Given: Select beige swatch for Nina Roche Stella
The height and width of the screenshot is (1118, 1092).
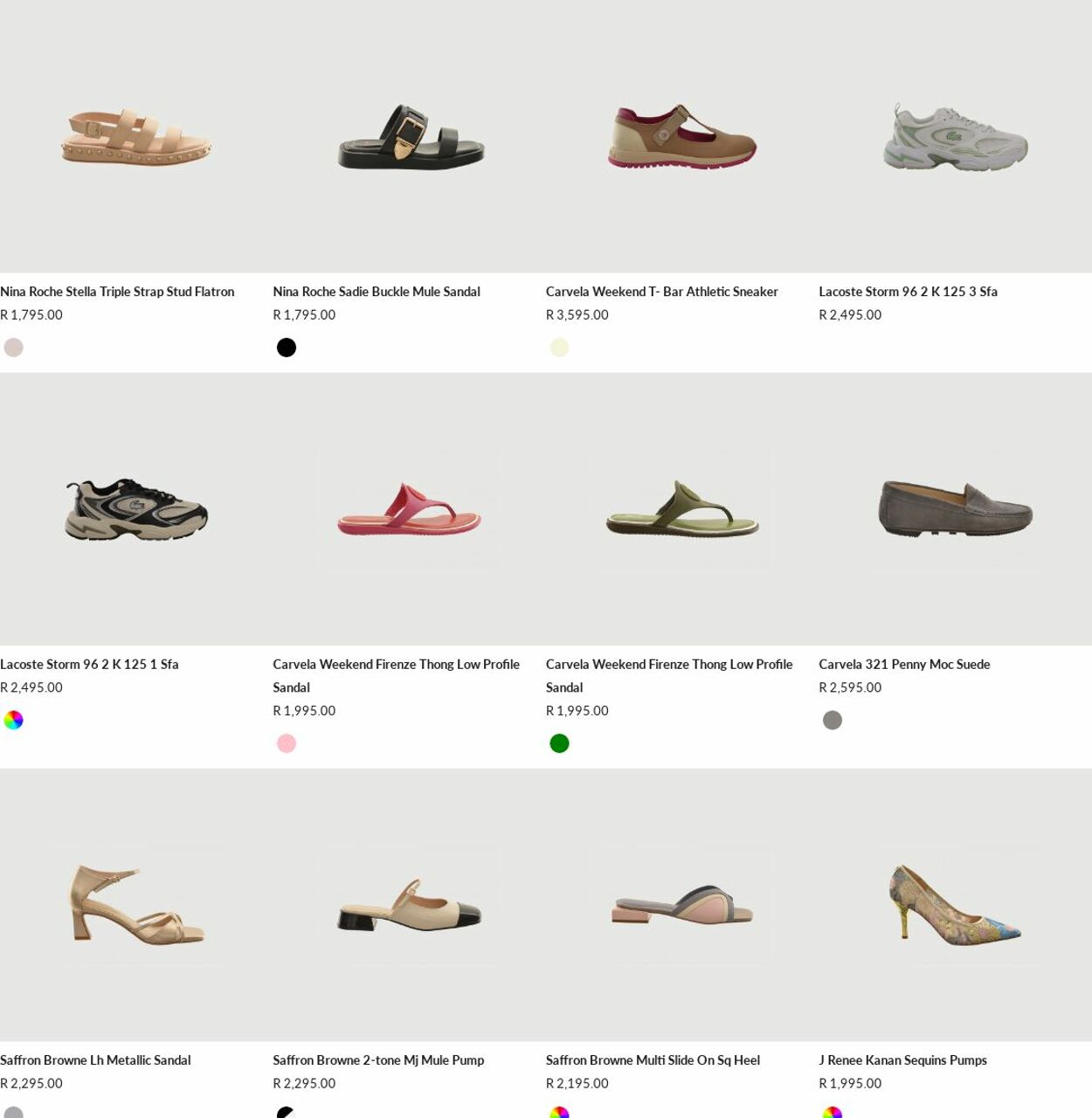Looking at the screenshot, I should (x=13, y=348).
